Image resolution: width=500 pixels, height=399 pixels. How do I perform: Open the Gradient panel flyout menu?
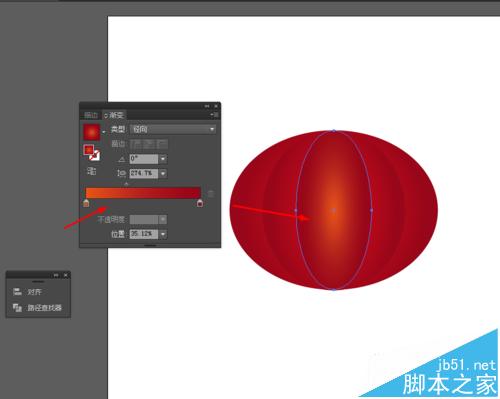click(x=215, y=115)
